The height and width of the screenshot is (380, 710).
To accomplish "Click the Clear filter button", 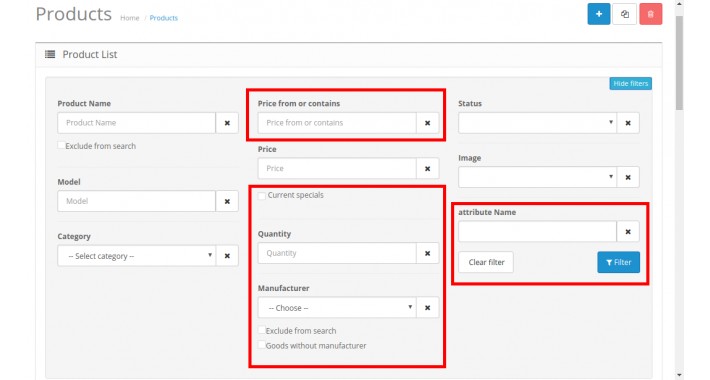I will pos(486,262).
